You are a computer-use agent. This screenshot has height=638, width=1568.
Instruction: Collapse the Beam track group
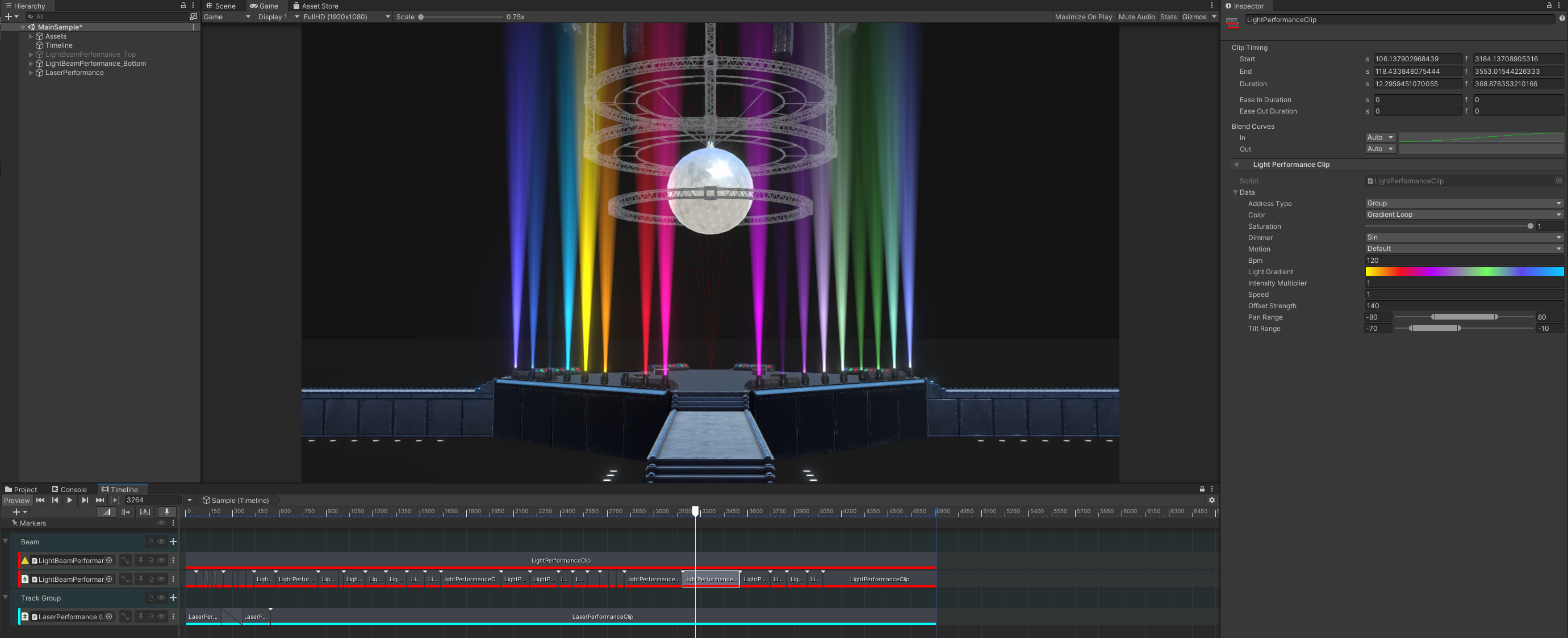[6, 541]
